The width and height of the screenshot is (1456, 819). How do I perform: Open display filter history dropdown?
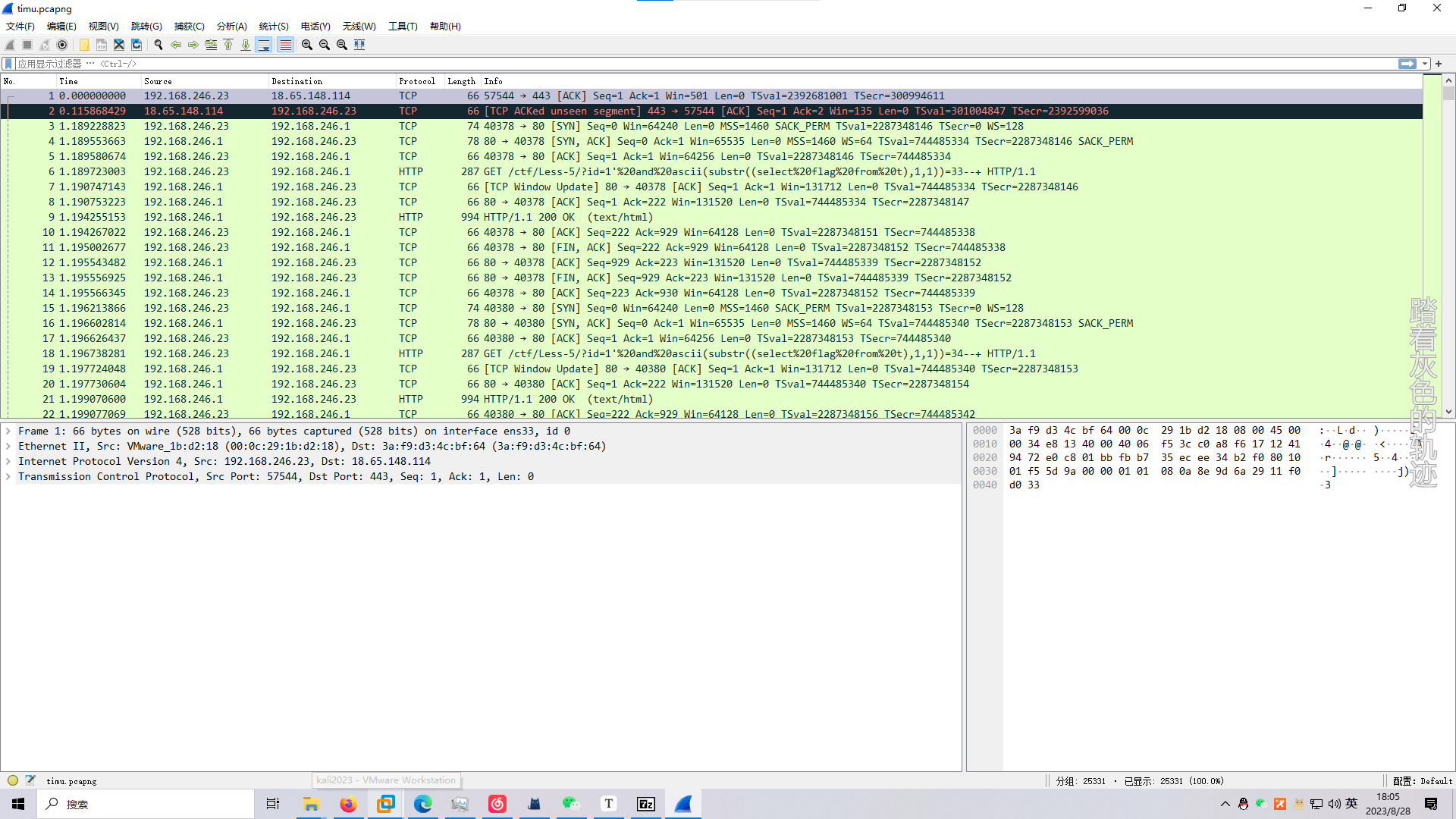(1425, 64)
